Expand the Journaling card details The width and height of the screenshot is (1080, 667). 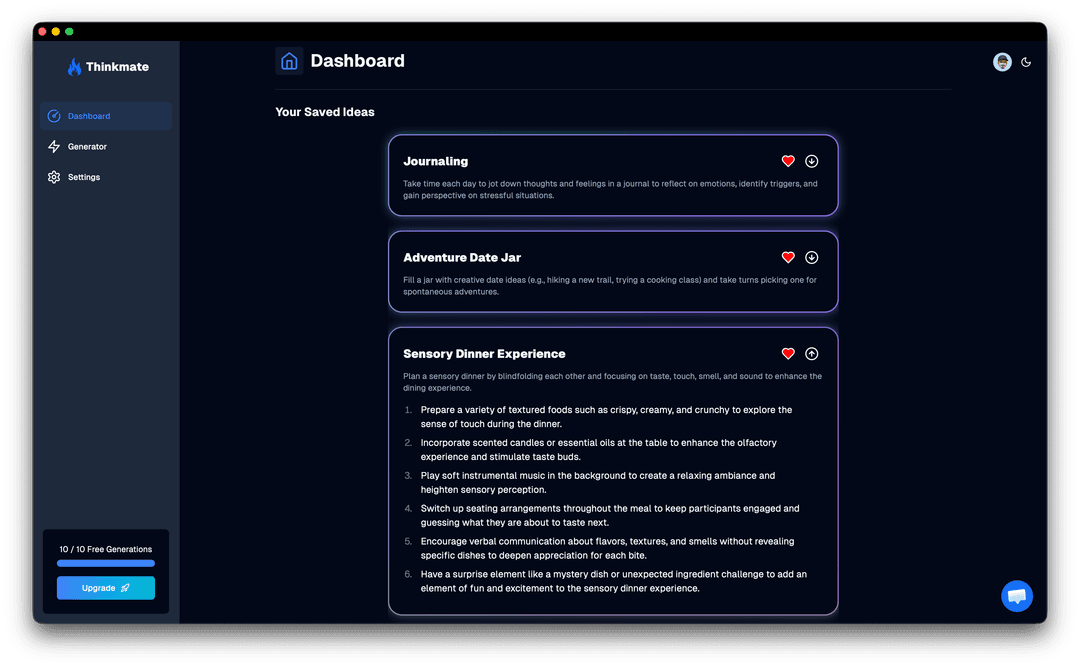[811, 161]
